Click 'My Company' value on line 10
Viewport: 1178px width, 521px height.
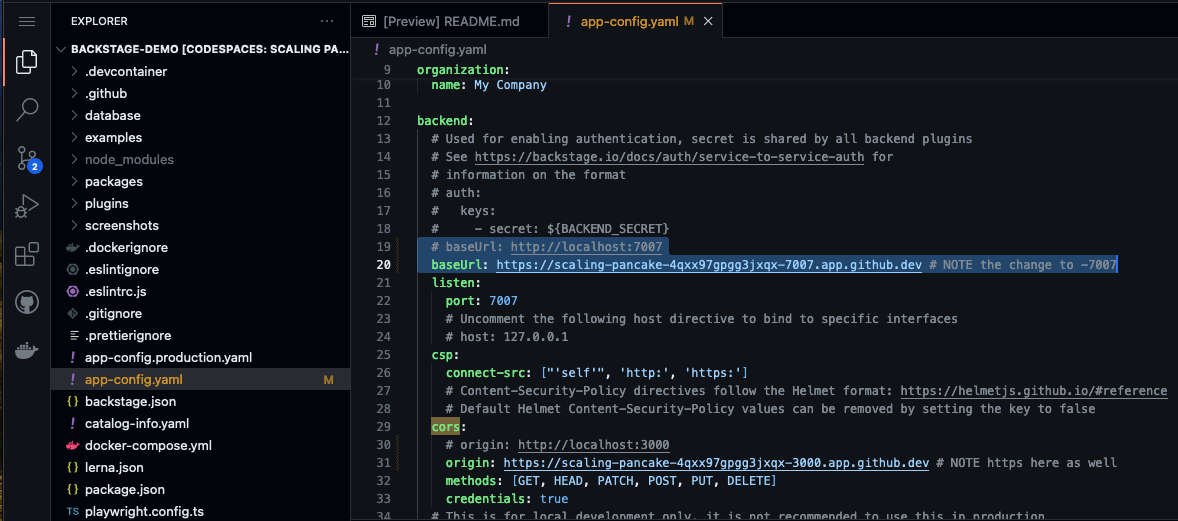pos(510,85)
